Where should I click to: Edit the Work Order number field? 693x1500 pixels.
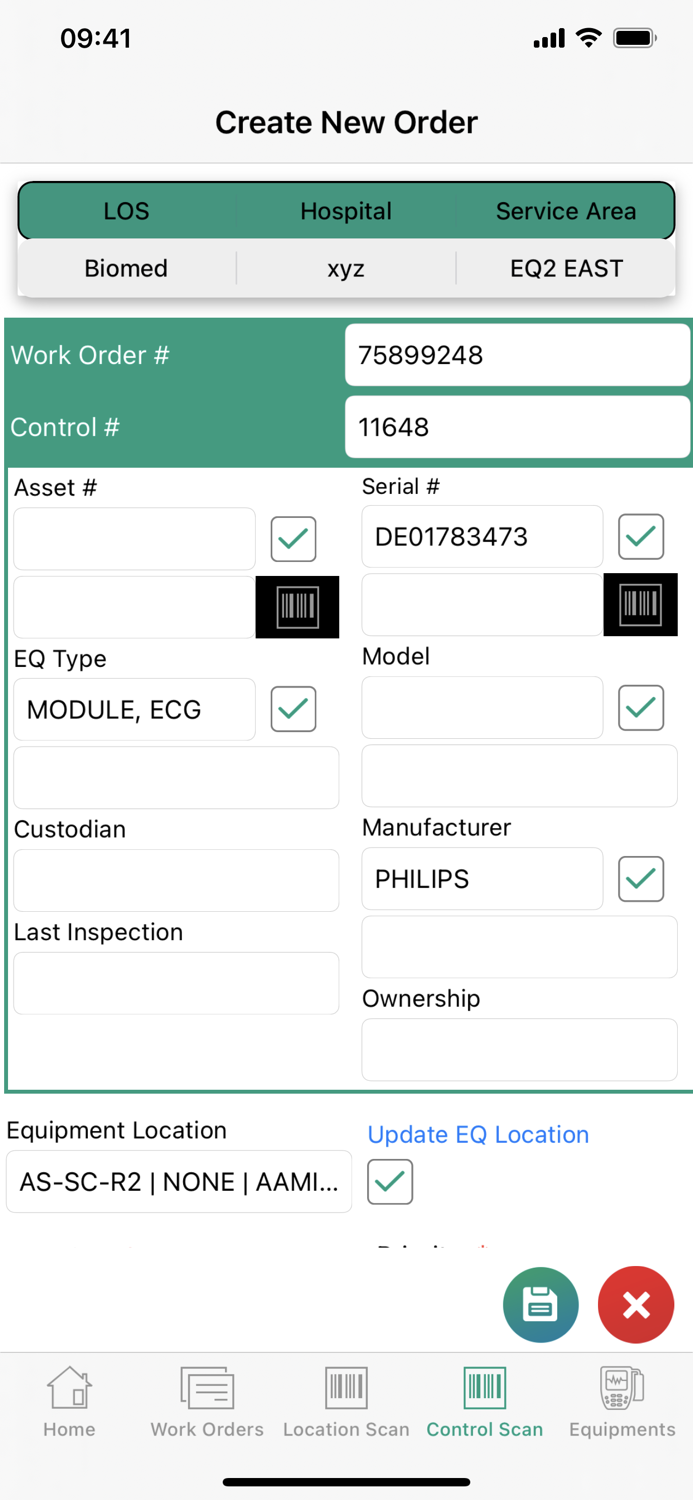coord(517,355)
